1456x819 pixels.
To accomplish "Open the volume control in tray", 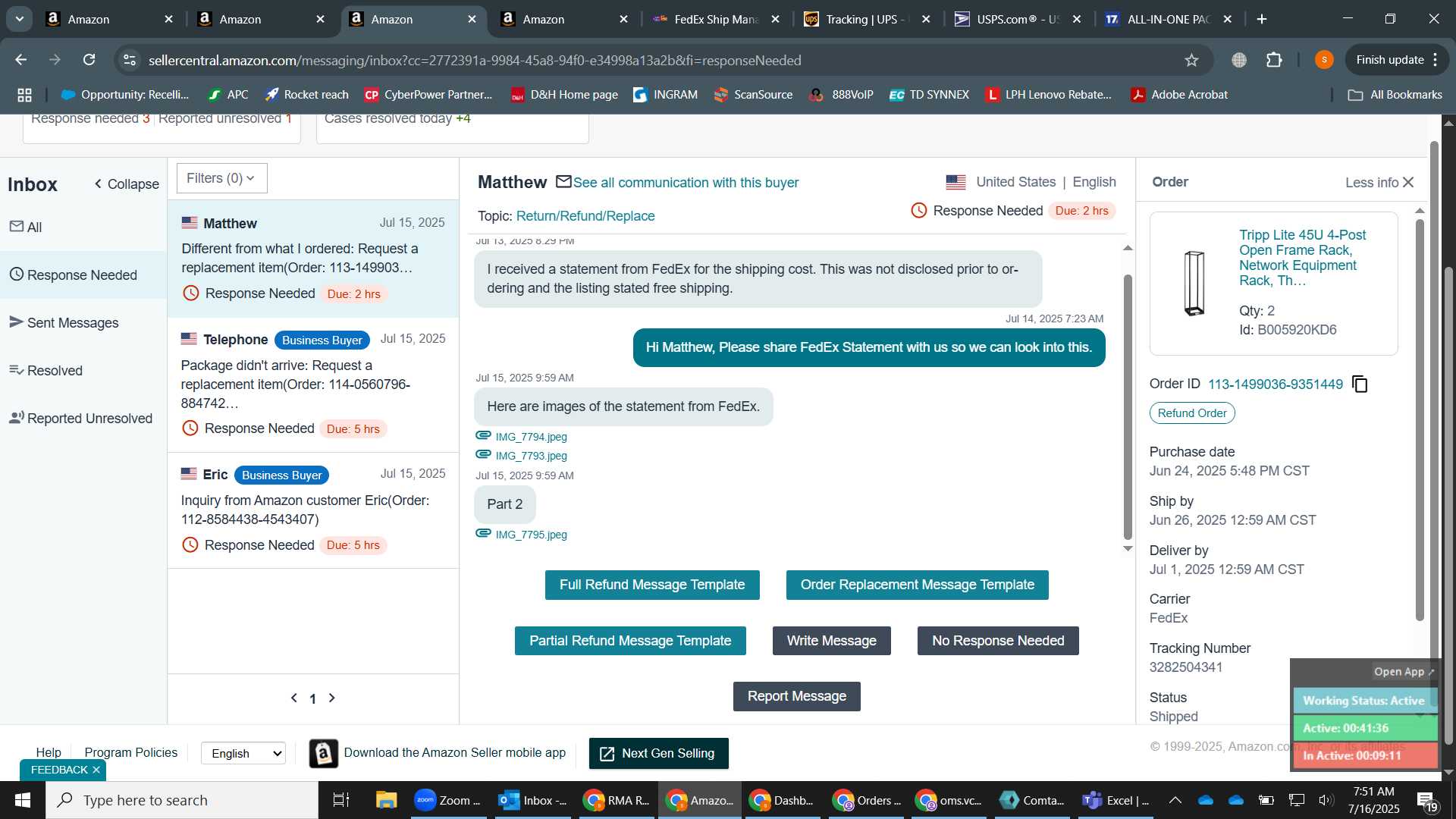I will [x=1326, y=800].
